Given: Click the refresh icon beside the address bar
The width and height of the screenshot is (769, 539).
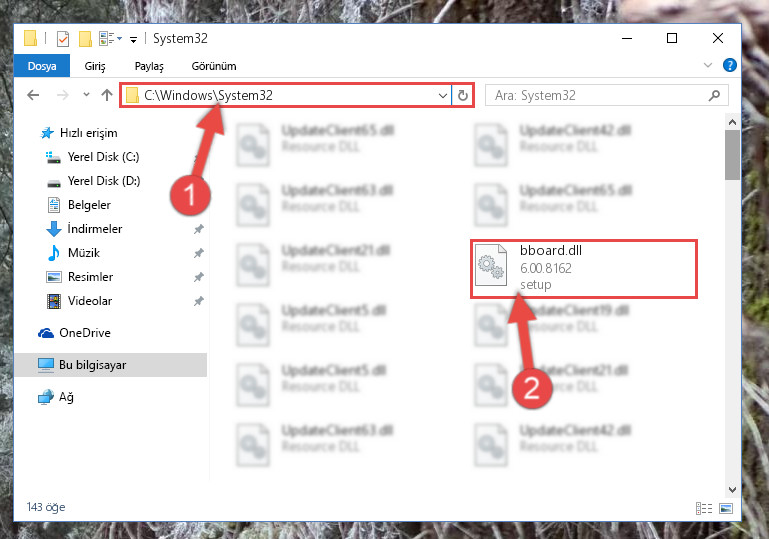Looking at the screenshot, I should click(462, 95).
